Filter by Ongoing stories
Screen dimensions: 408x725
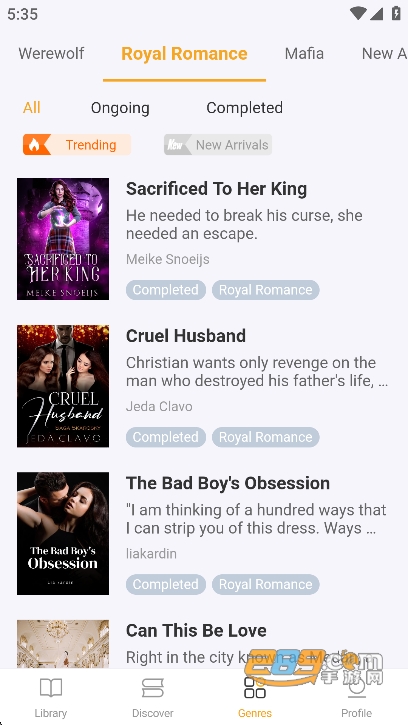(x=120, y=108)
